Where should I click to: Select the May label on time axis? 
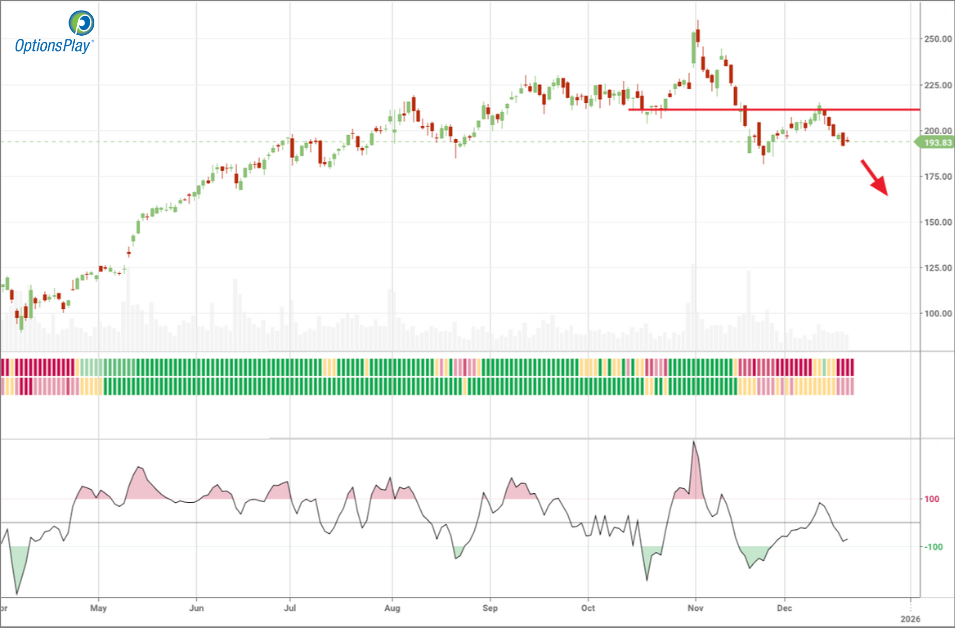[98, 607]
